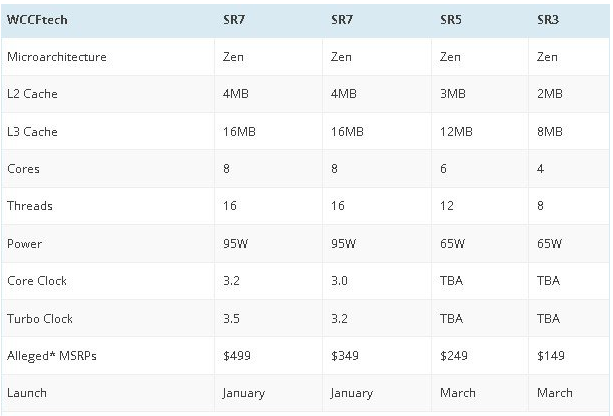
Task: Select the L3 Cache row label
Action: 32,131
